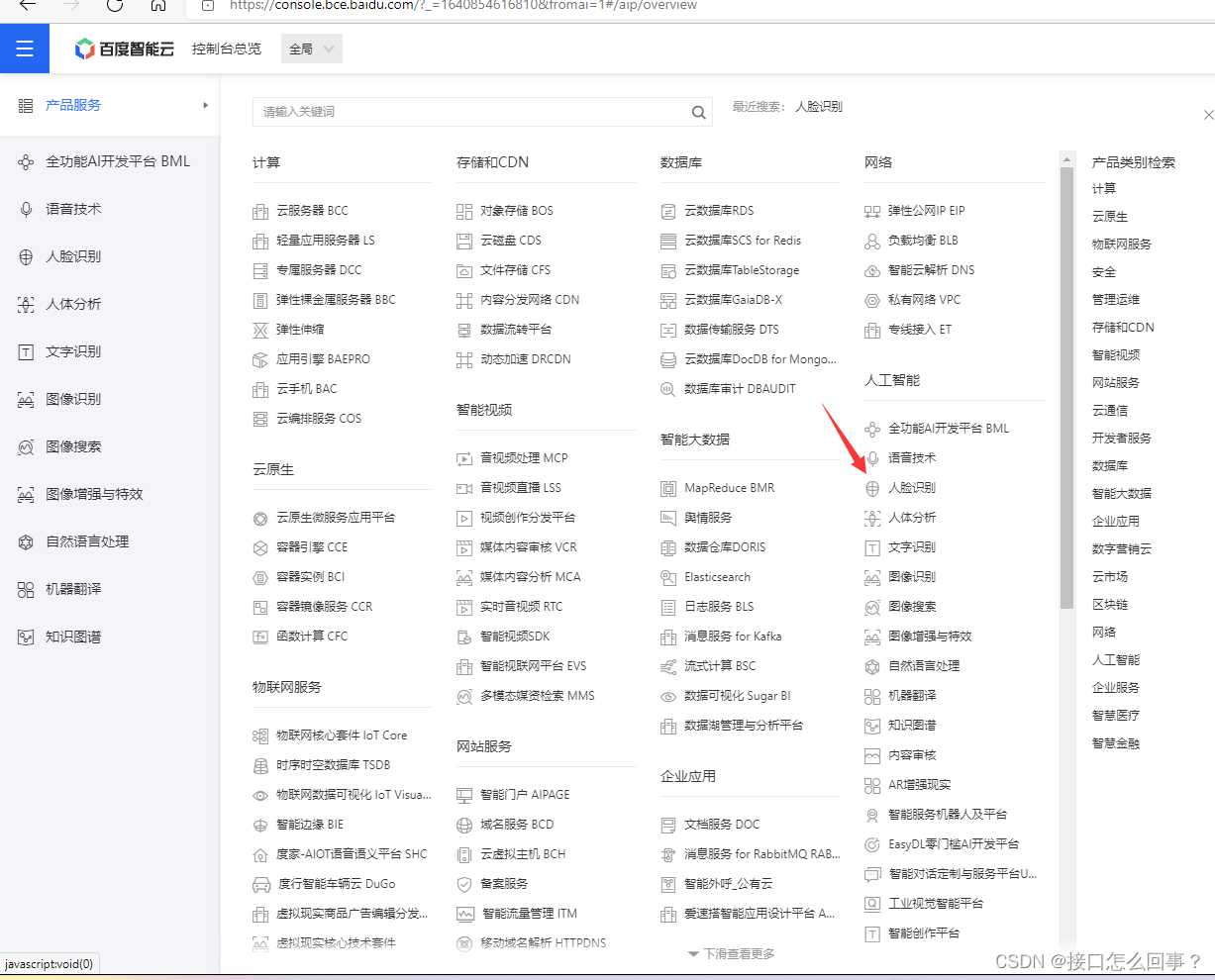Jump to 智慧金融 in category index
The image size is (1215, 980).
coord(1116,742)
